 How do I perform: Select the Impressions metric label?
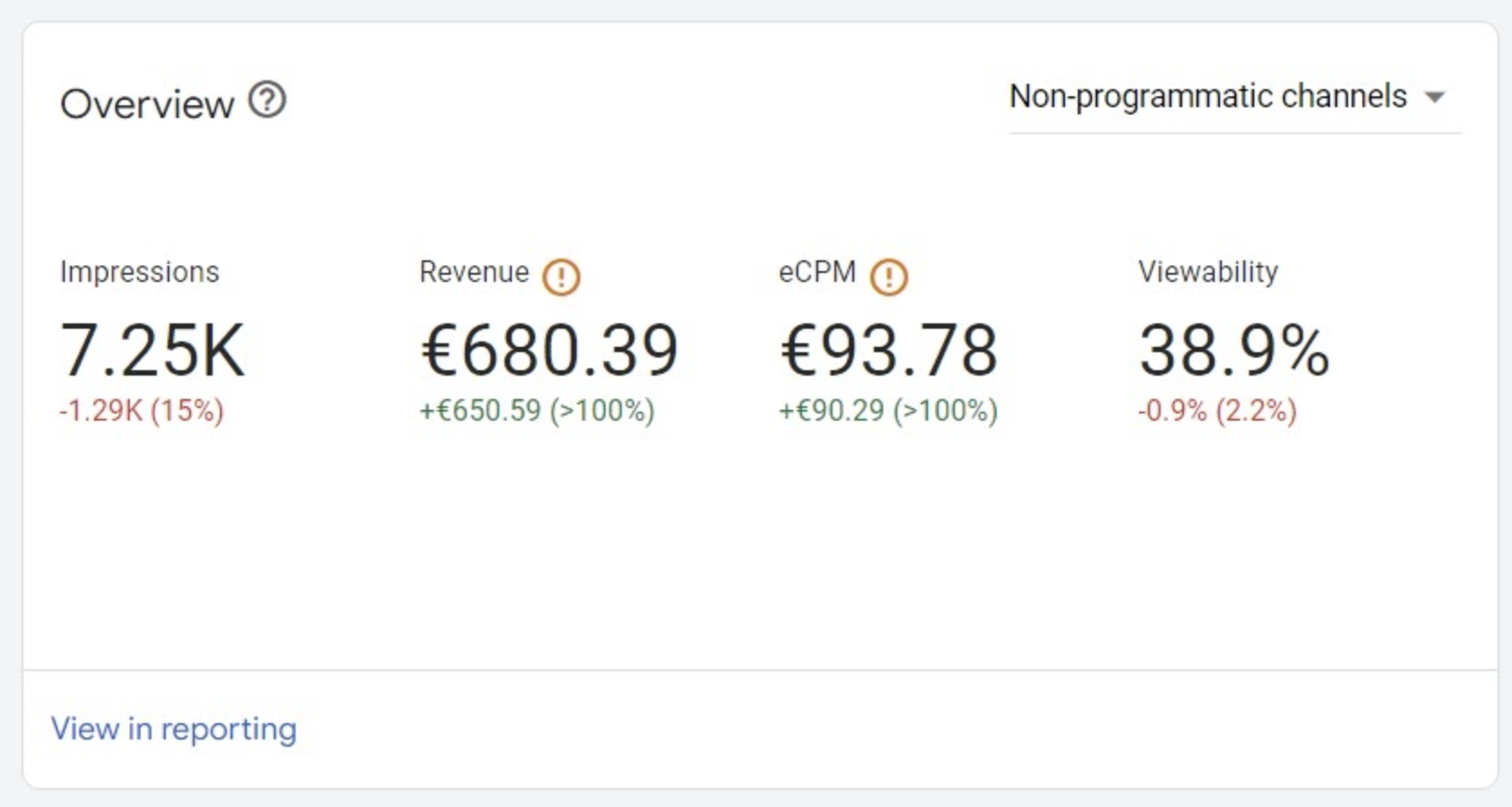[140, 272]
